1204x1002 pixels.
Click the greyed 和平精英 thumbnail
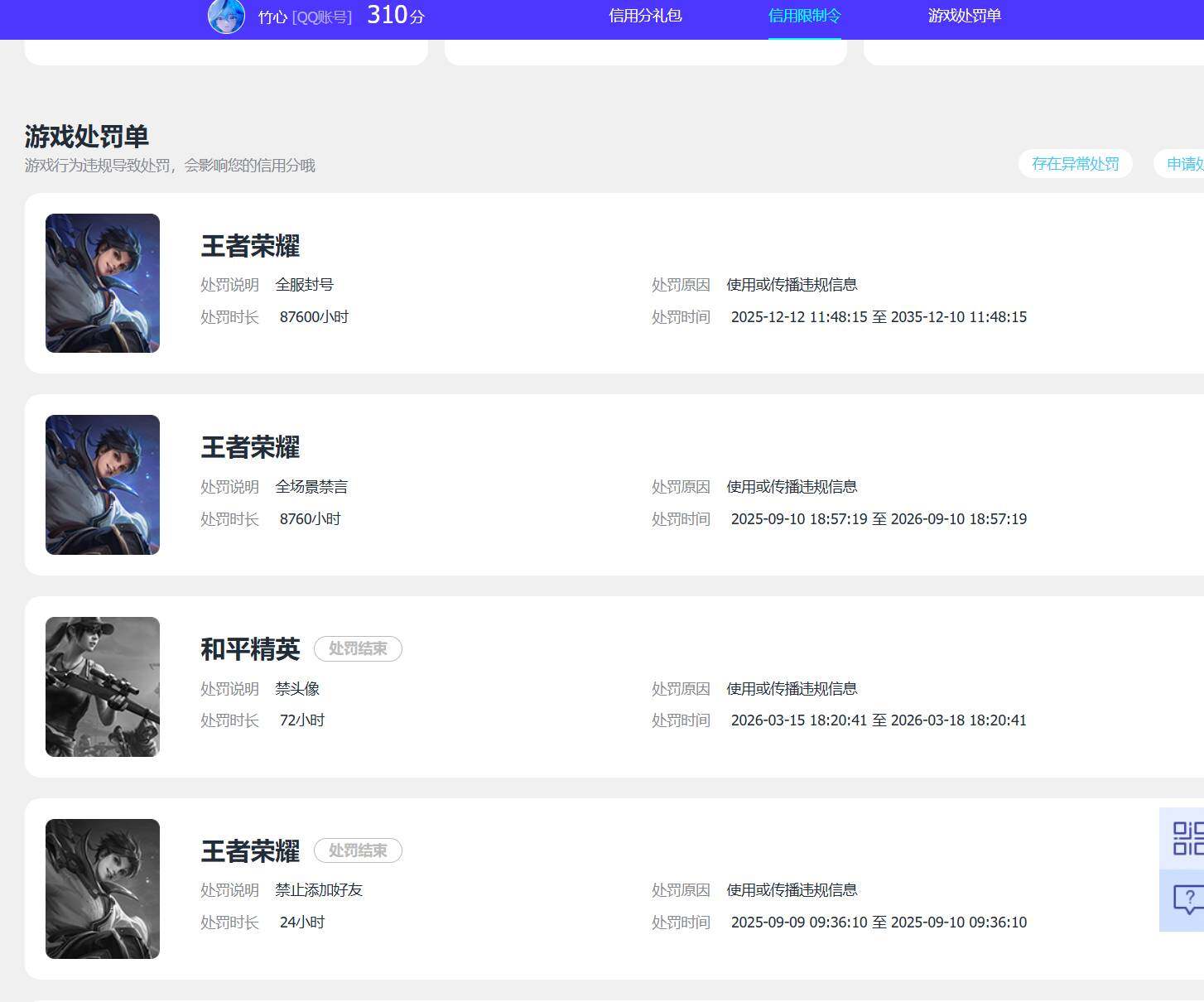click(x=103, y=686)
